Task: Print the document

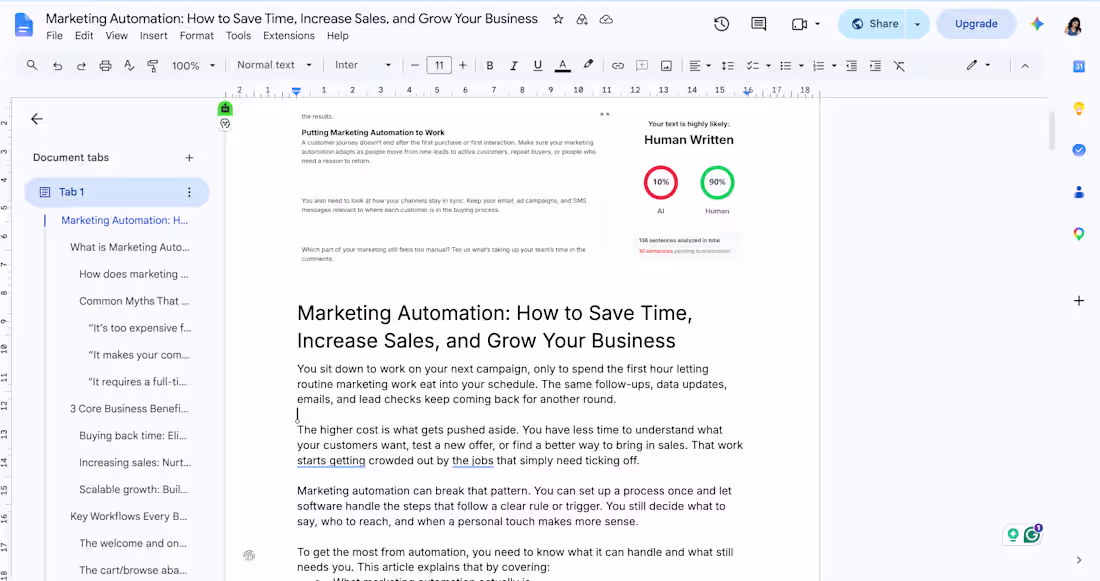Action: 105,65
